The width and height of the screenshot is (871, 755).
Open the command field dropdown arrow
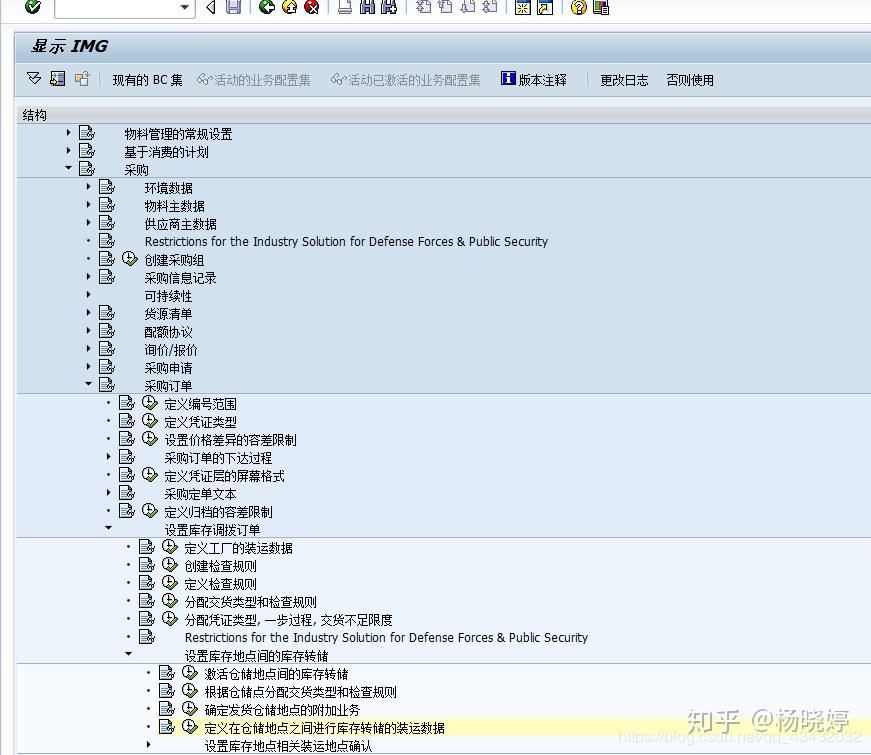[185, 10]
